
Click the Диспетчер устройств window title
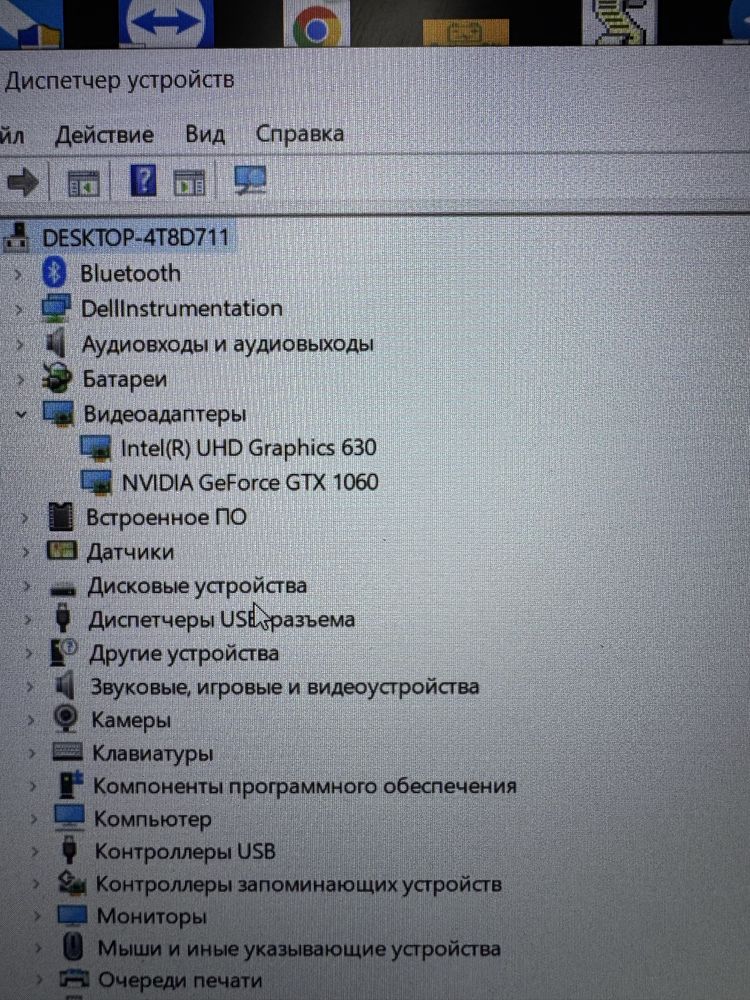(x=119, y=81)
